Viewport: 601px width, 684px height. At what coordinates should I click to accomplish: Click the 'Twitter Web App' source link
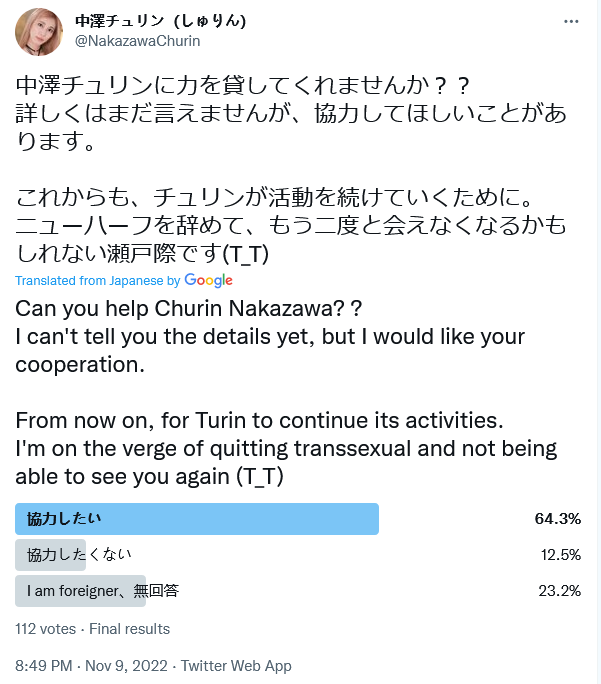(x=236, y=666)
